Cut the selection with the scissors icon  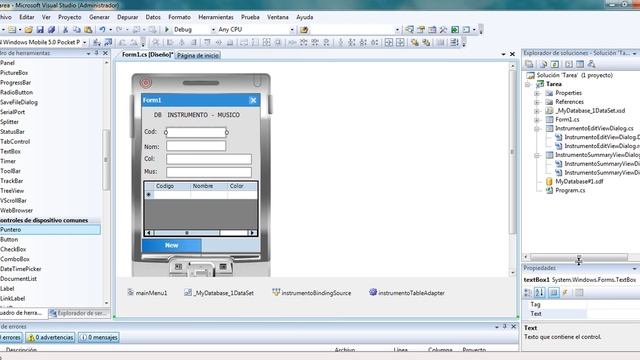click(x=65, y=30)
